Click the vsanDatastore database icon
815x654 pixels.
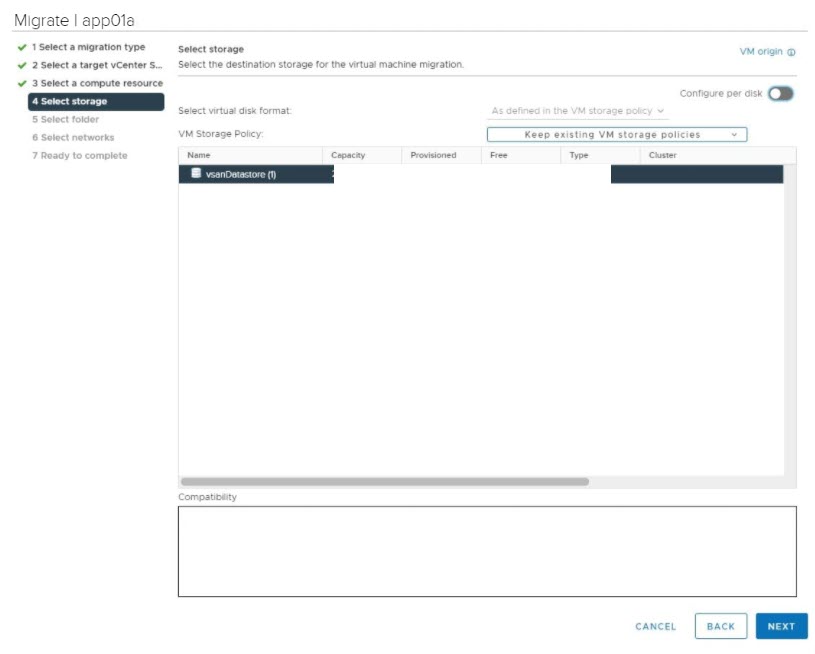click(x=196, y=173)
